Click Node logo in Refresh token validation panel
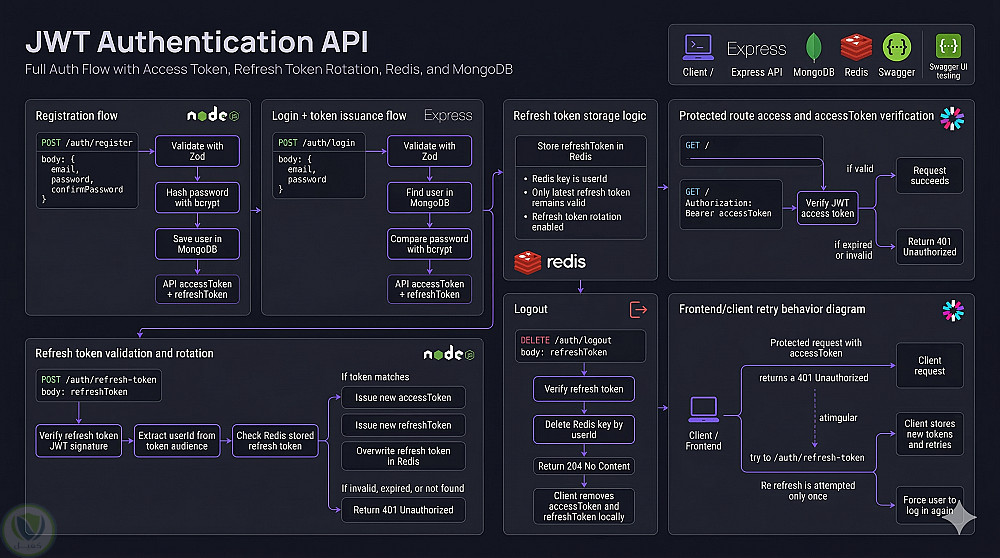The height and width of the screenshot is (558, 1000). pos(449,353)
